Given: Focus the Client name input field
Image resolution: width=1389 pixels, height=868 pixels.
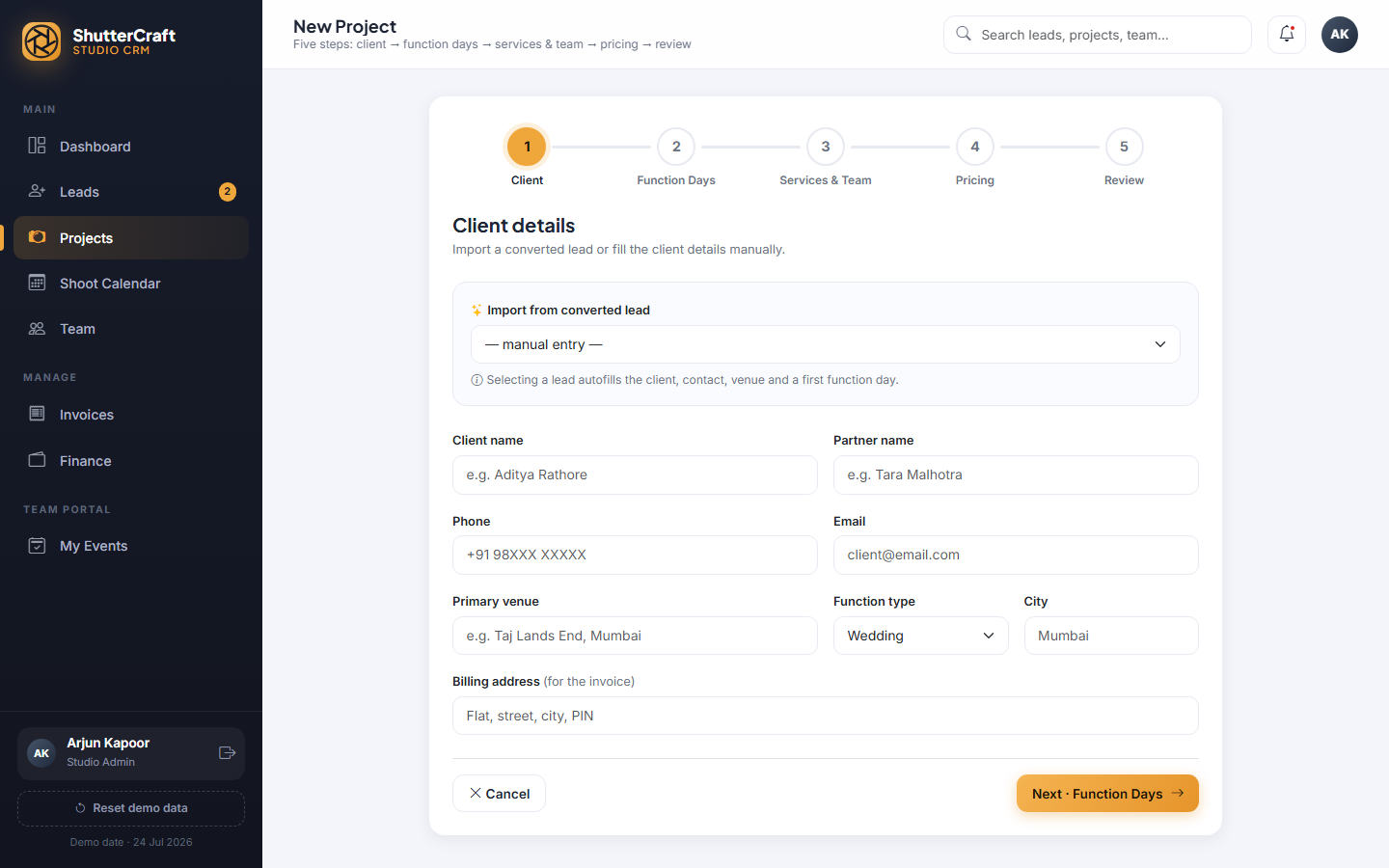Looking at the screenshot, I should [635, 475].
